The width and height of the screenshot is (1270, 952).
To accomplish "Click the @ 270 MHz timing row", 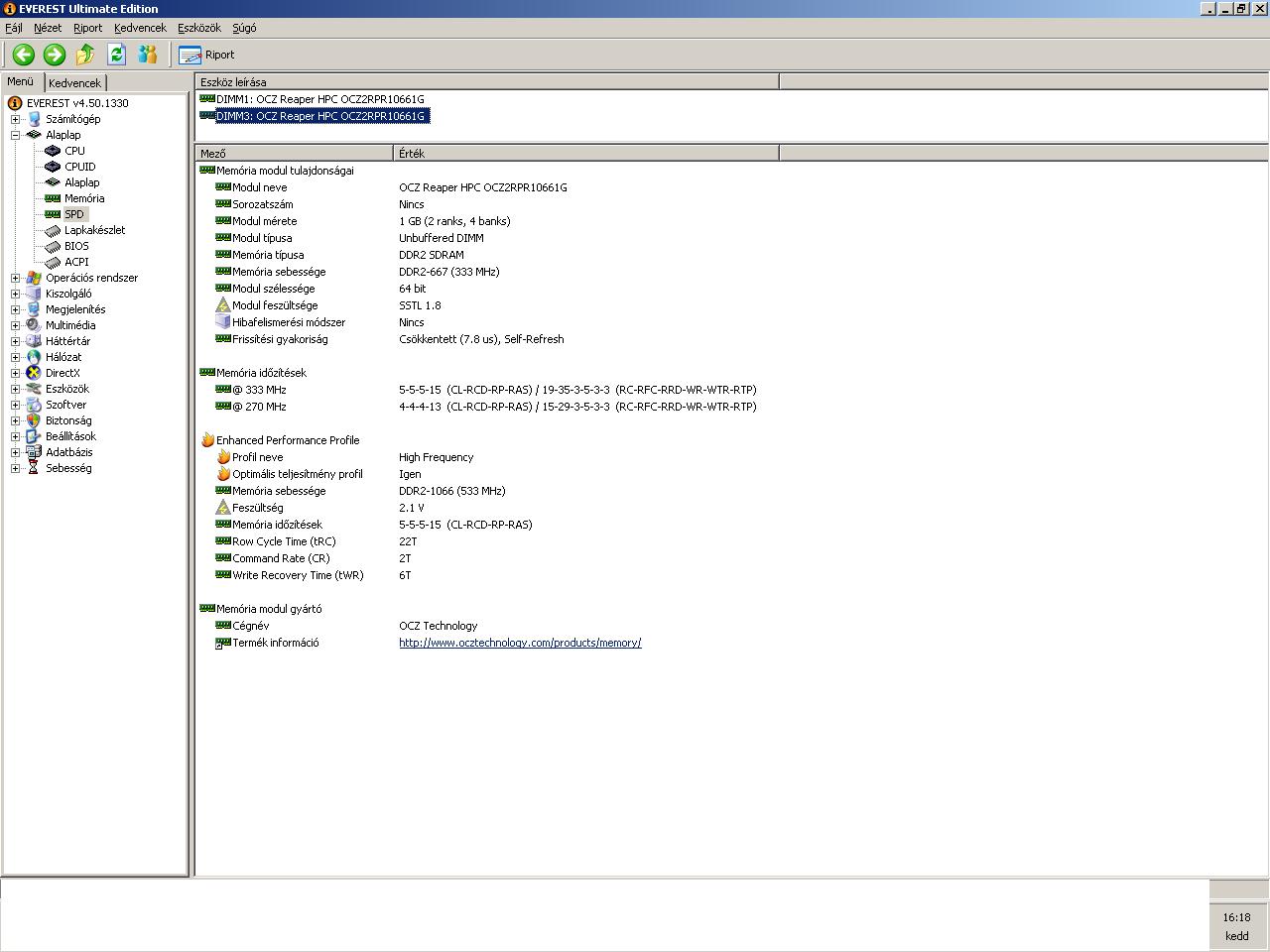I will point(486,407).
